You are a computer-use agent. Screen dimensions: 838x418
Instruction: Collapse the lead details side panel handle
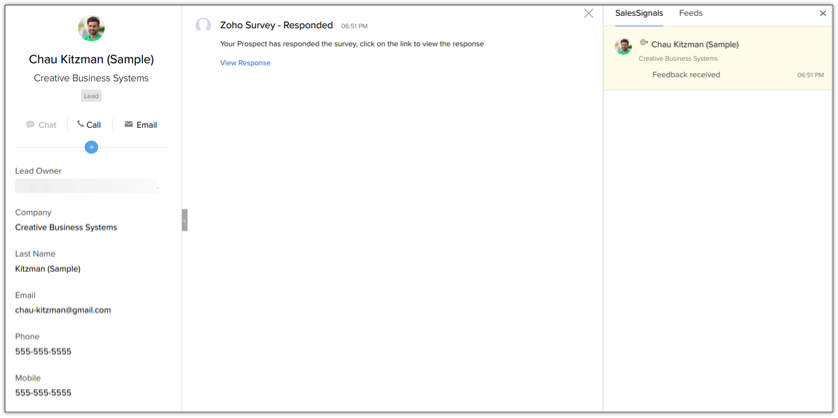[x=184, y=220]
